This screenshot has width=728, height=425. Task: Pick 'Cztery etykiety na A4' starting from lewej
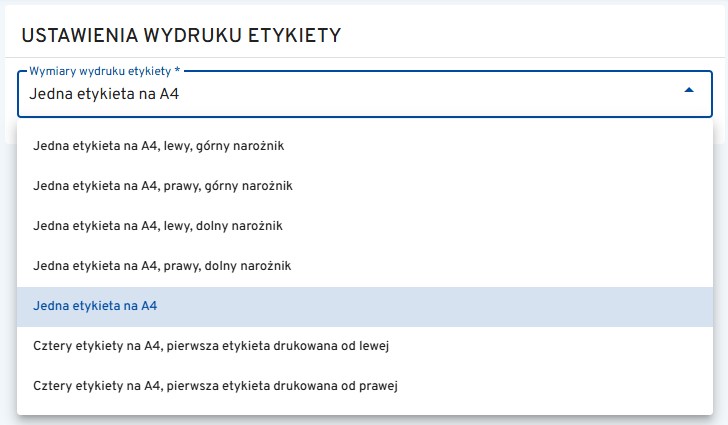pos(210,346)
